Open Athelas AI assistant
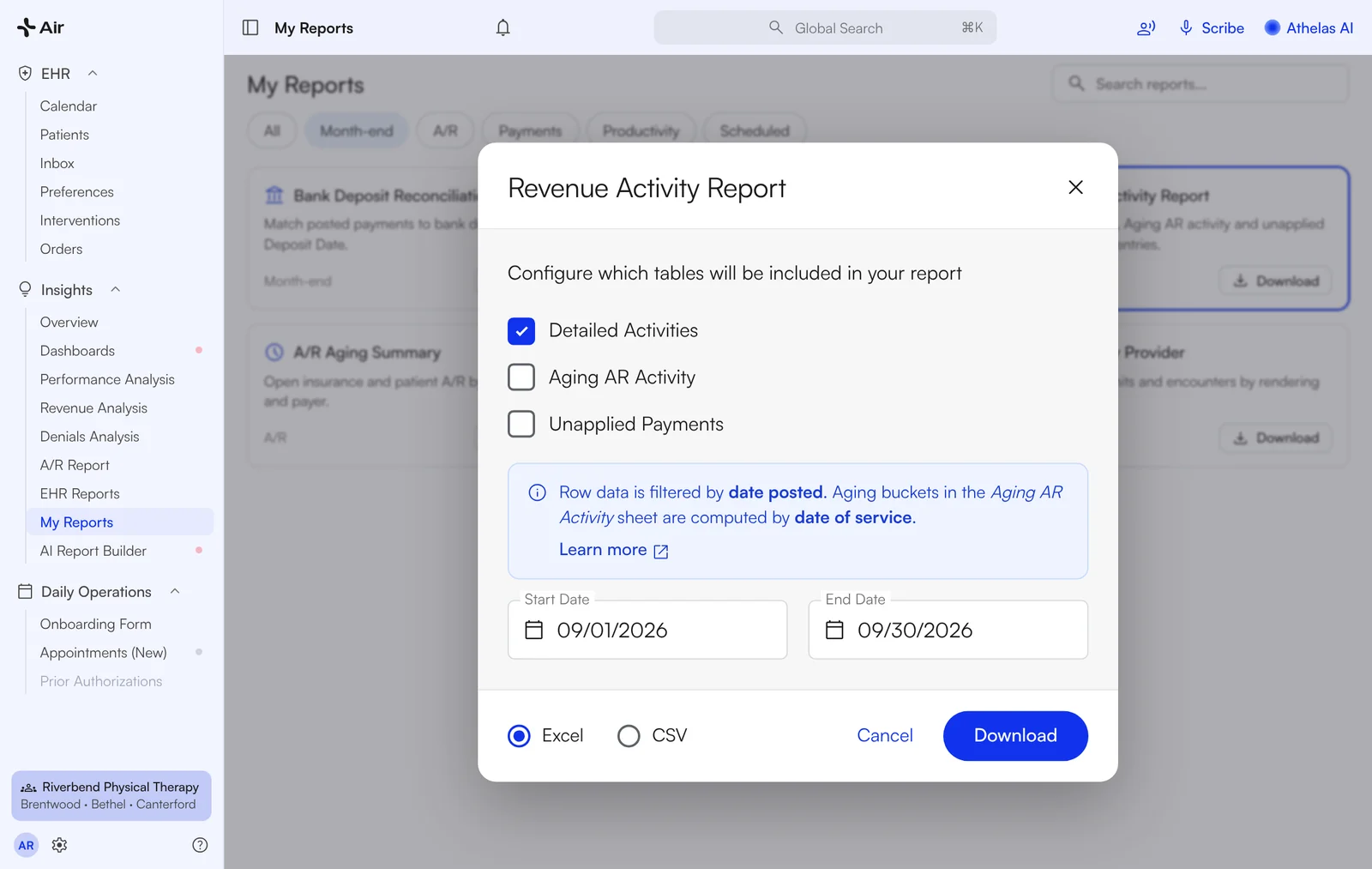Screen dimensions: 1372x869 coord(1309,27)
